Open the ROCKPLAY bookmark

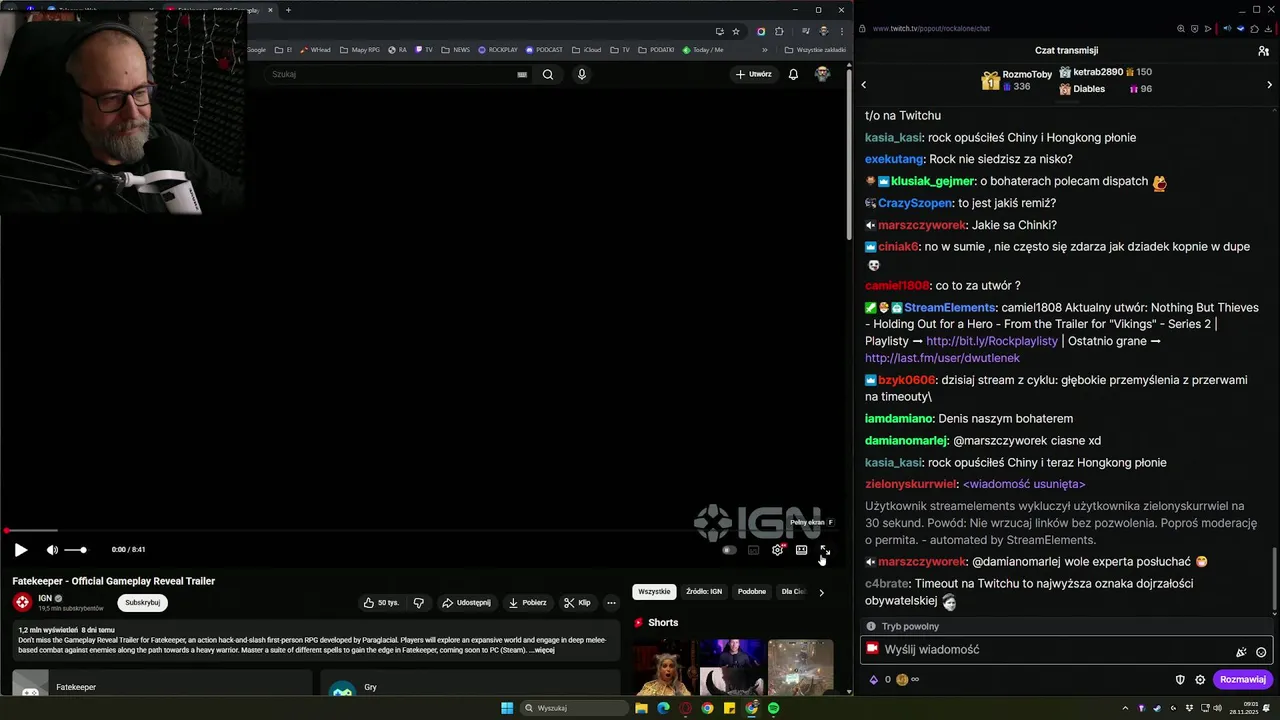pyautogui.click(x=498, y=49)
